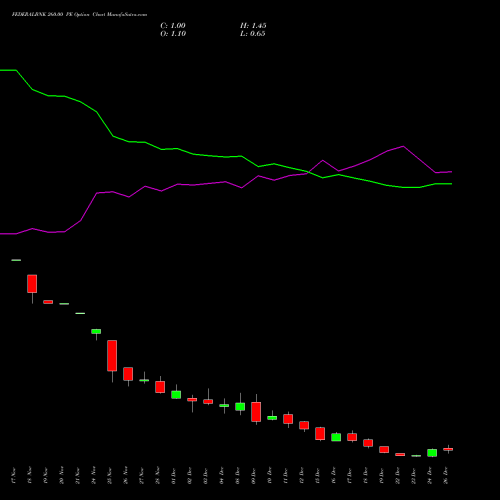Click the low value 'L: 0.65'

pos(253,34)
